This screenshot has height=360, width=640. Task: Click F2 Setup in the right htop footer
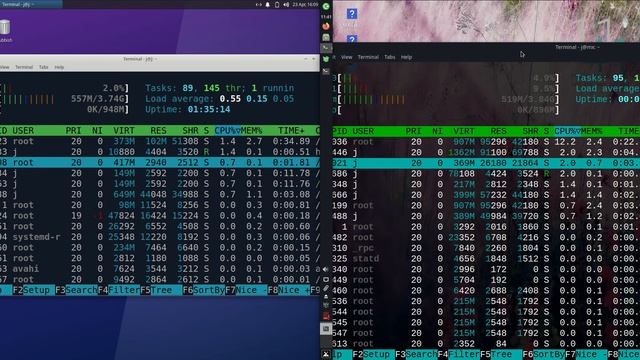pos(373,354)
